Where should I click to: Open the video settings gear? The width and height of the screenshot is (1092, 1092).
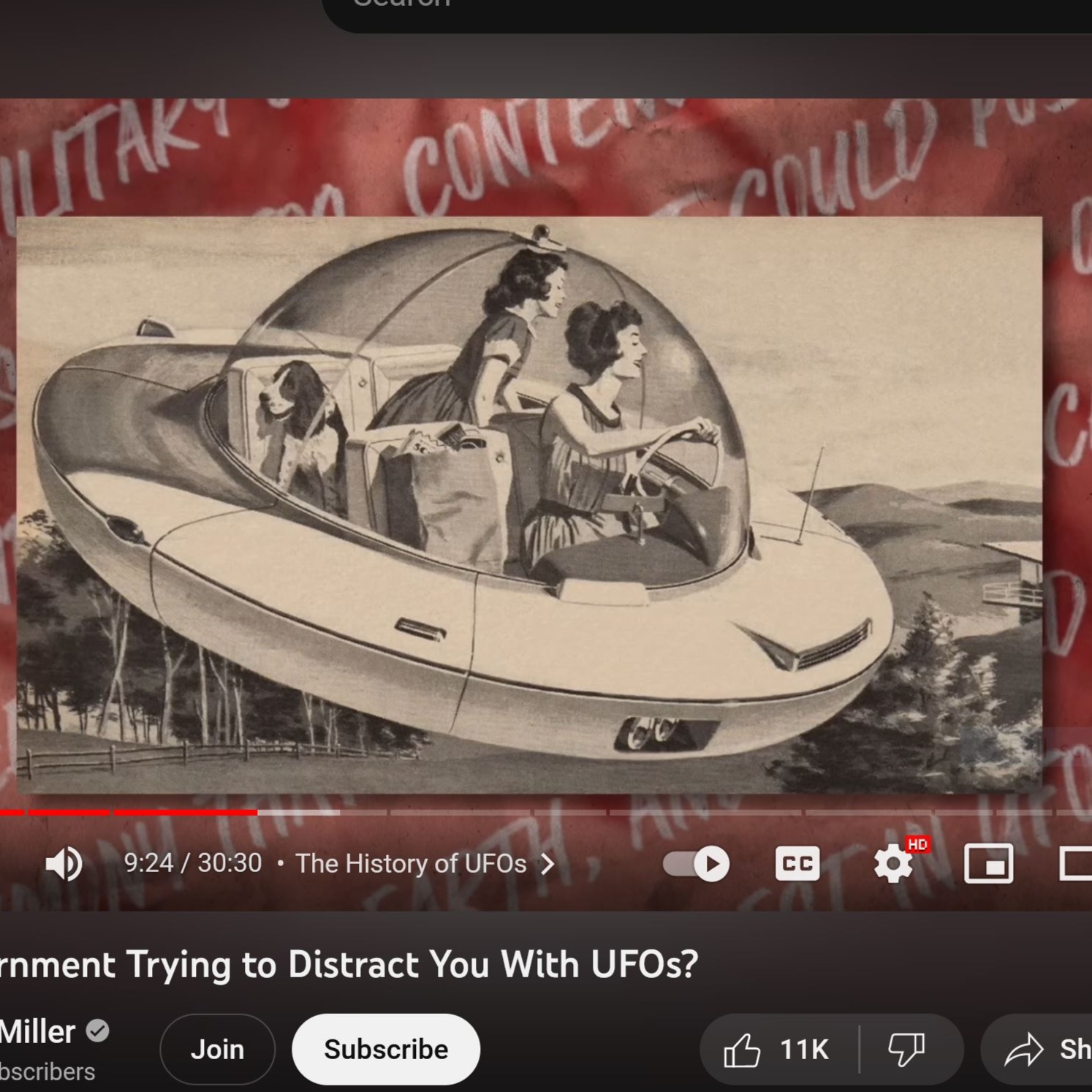[x=892, y=863]
